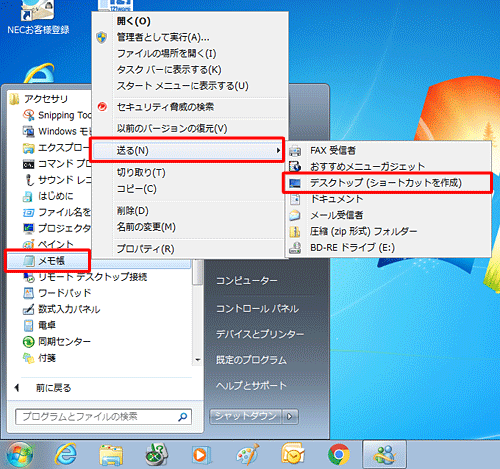
Task: Open はじめに in the accessories list
Action: coord(48,196)
